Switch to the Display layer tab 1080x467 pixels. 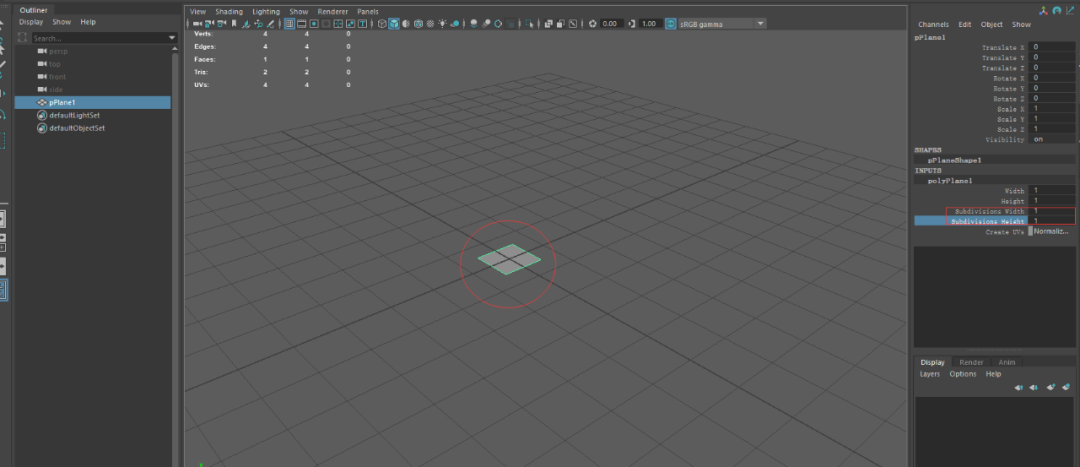coord(933,362)
